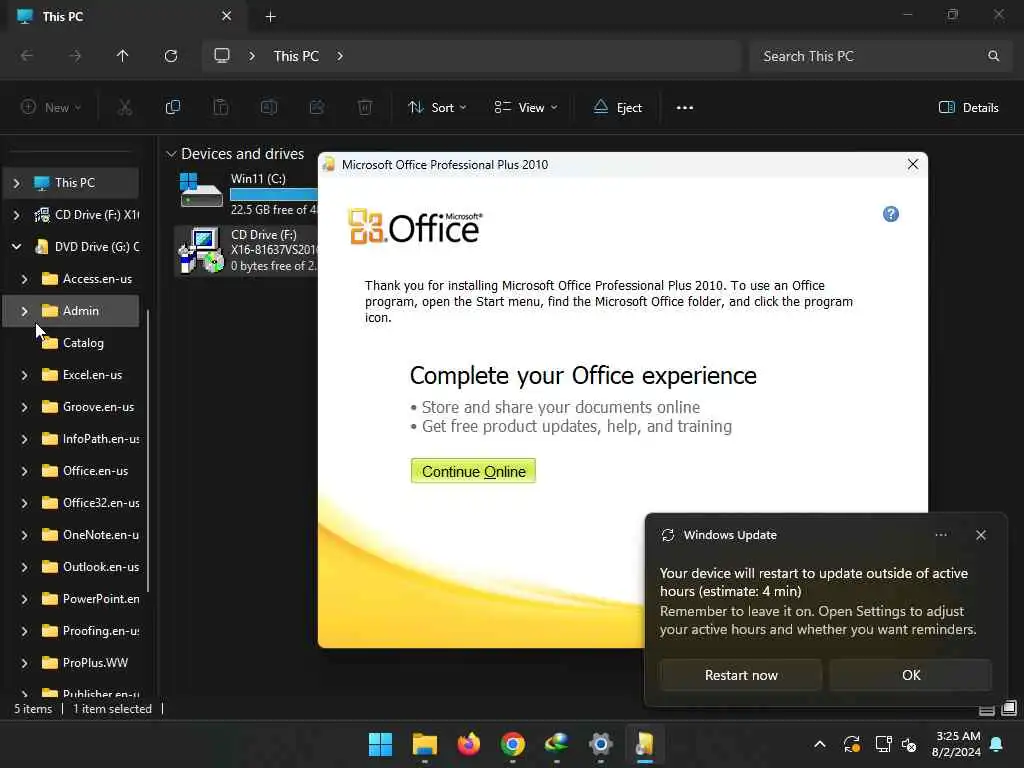Select Office32.en-us folder

(x=90, y=503)
